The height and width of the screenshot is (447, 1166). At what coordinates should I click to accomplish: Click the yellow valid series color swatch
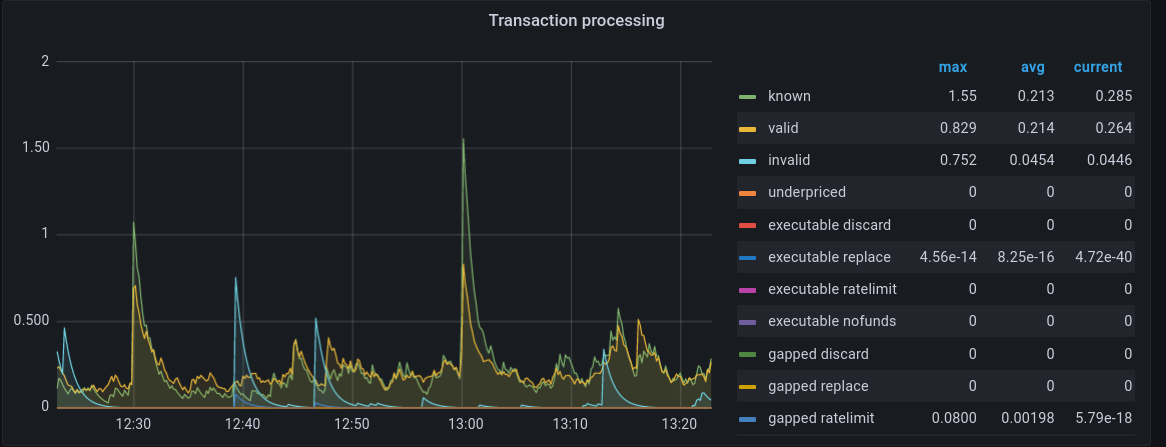pyautogui.click(x=747, y=129)
